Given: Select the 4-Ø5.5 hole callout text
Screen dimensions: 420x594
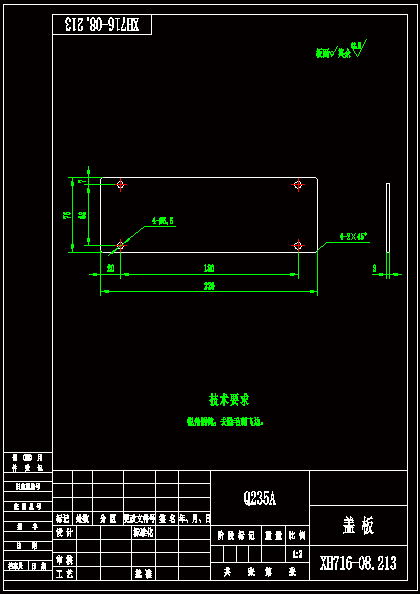Looking at the screenshot, I should [x=163, y=221].
